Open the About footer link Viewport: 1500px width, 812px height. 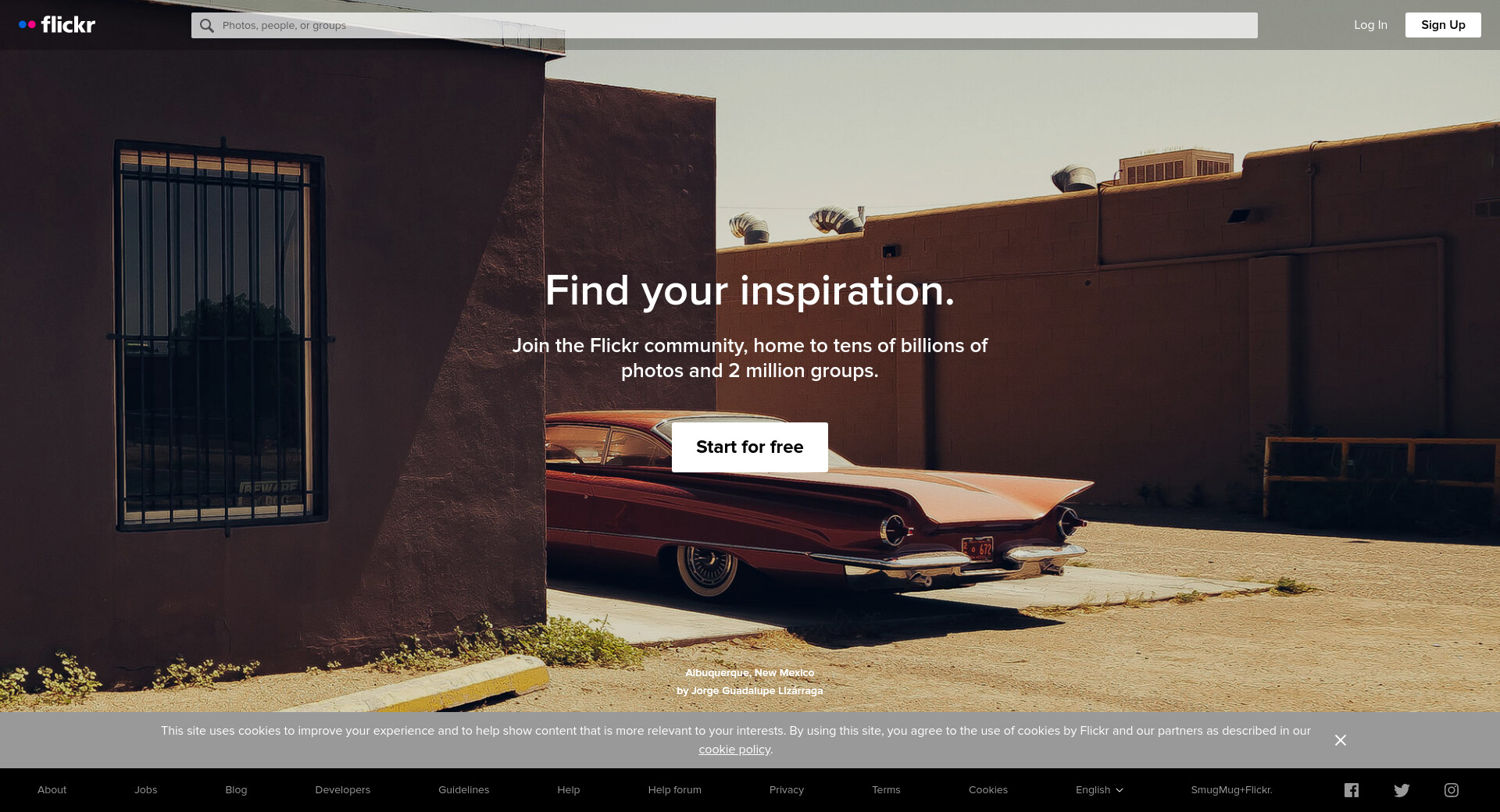[52, 790]
